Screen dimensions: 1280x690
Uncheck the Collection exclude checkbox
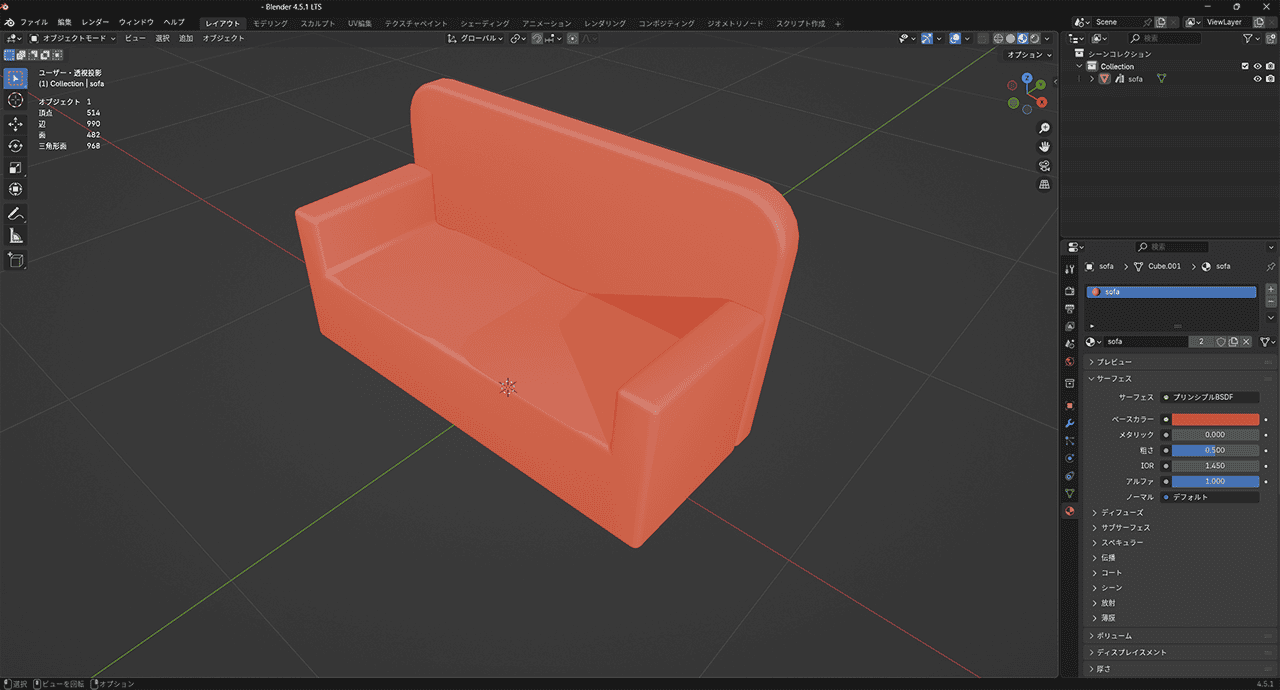point(1245,66)
